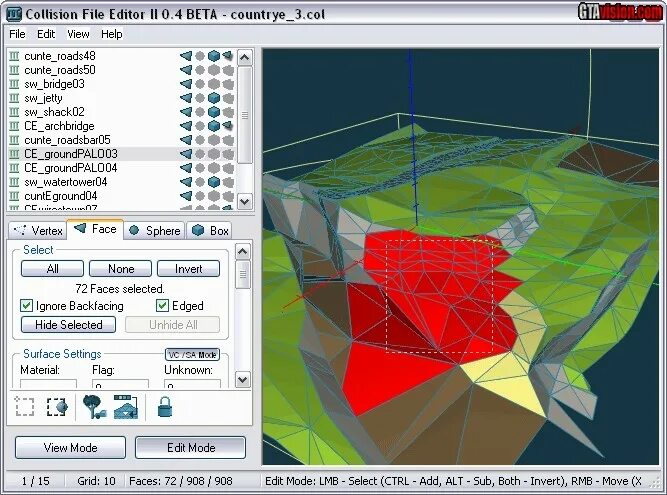Click the face triangle icon for cunte_roads48
This screenshot has width=667, height=495.
tap(186, 56)
